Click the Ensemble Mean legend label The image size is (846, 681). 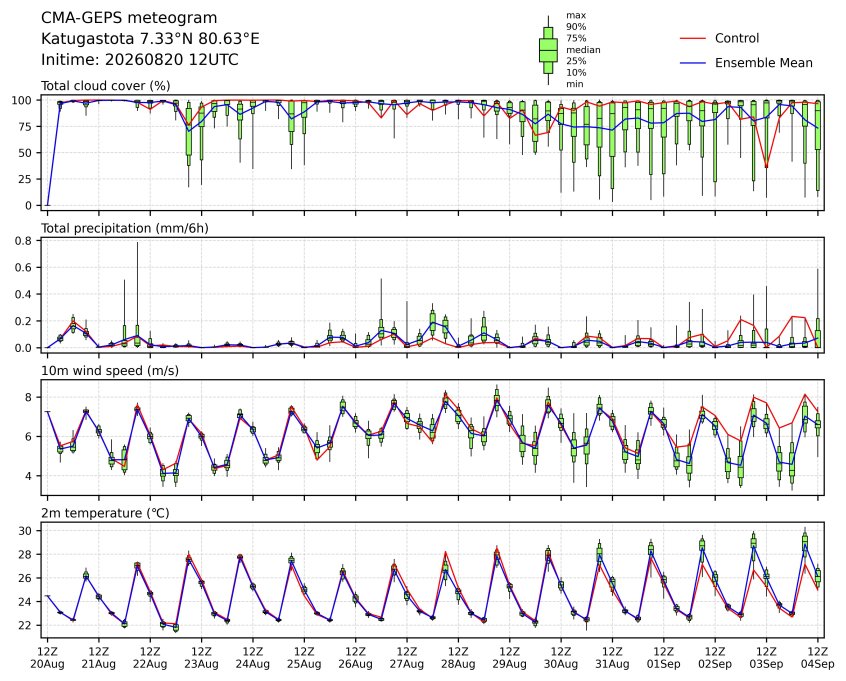[763, 63]
